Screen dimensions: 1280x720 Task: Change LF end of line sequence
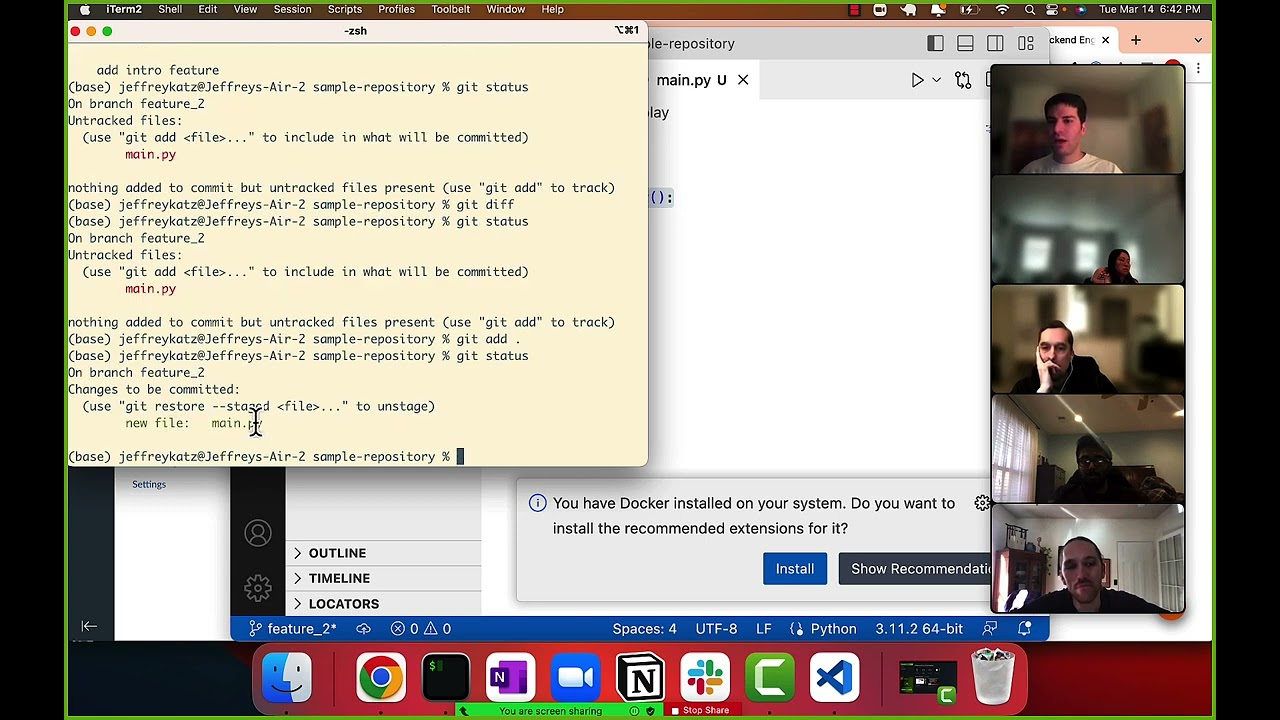[x=763, y=629]
